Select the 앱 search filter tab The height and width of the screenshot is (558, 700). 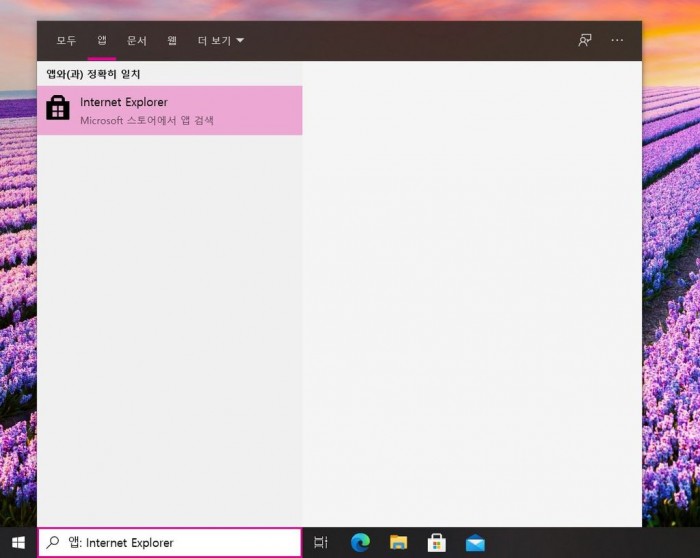click(x=101, y=41)
